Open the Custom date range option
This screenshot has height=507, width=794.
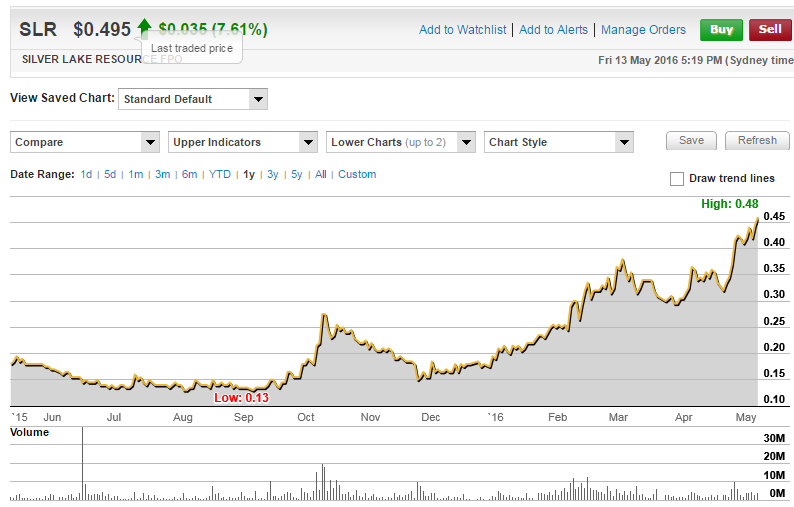pos(357,174)
